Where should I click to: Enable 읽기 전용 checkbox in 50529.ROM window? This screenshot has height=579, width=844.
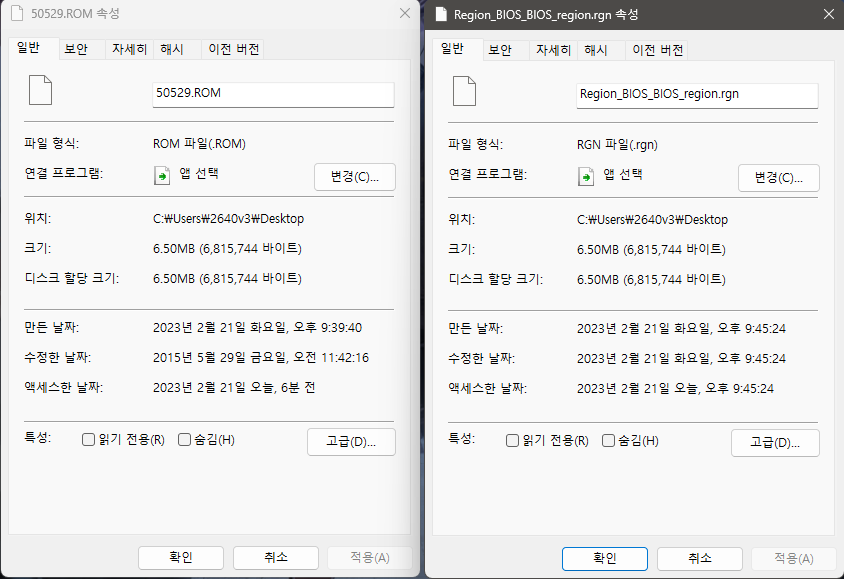pos(88,440)
